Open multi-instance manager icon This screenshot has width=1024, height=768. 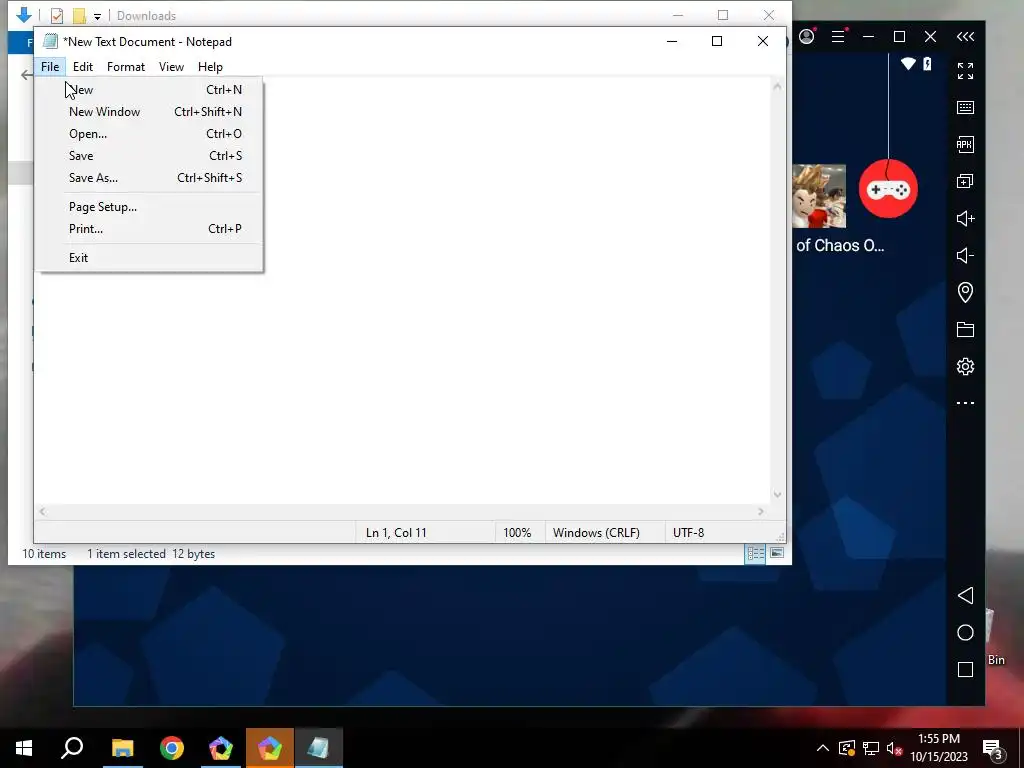point(965,182)
